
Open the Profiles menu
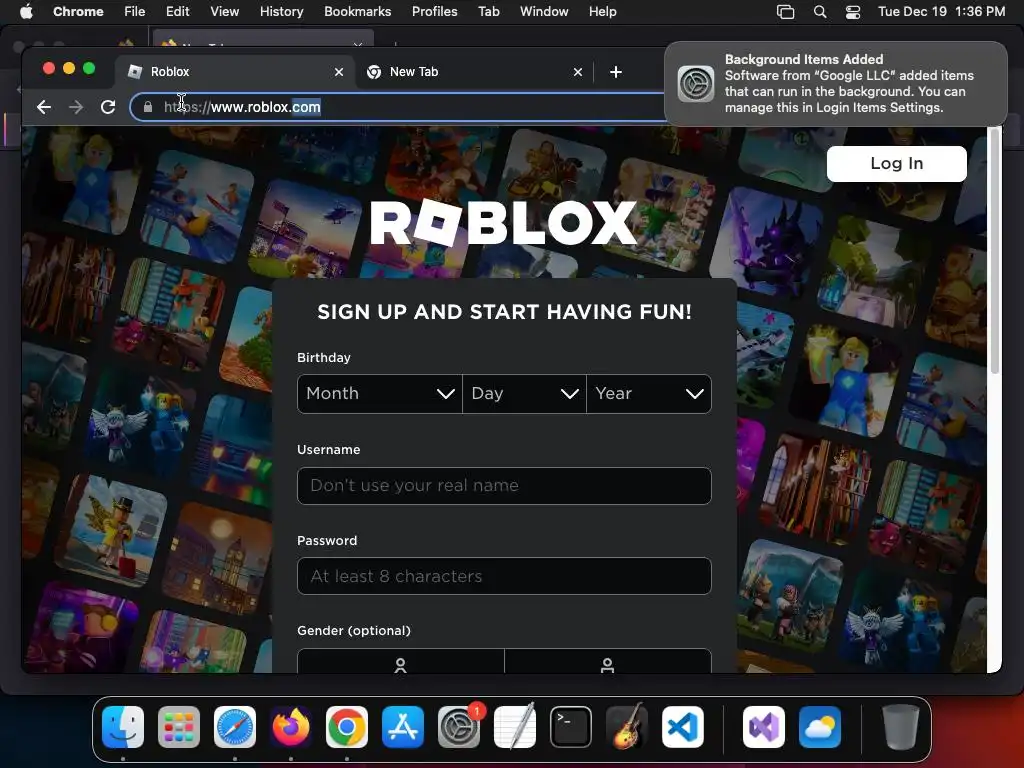point(434,12)
